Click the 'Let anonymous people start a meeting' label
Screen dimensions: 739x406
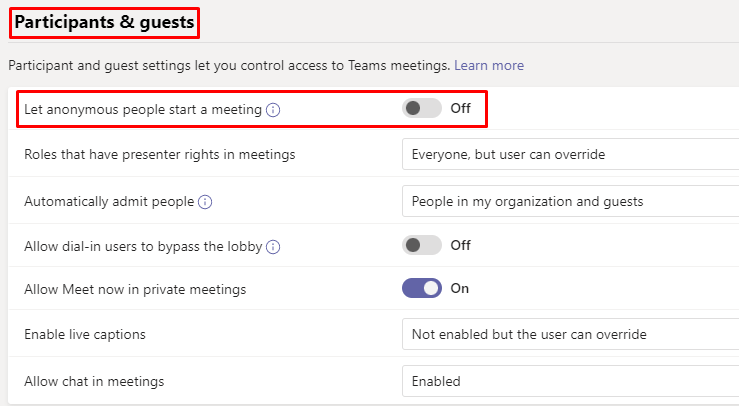point(143,109)
